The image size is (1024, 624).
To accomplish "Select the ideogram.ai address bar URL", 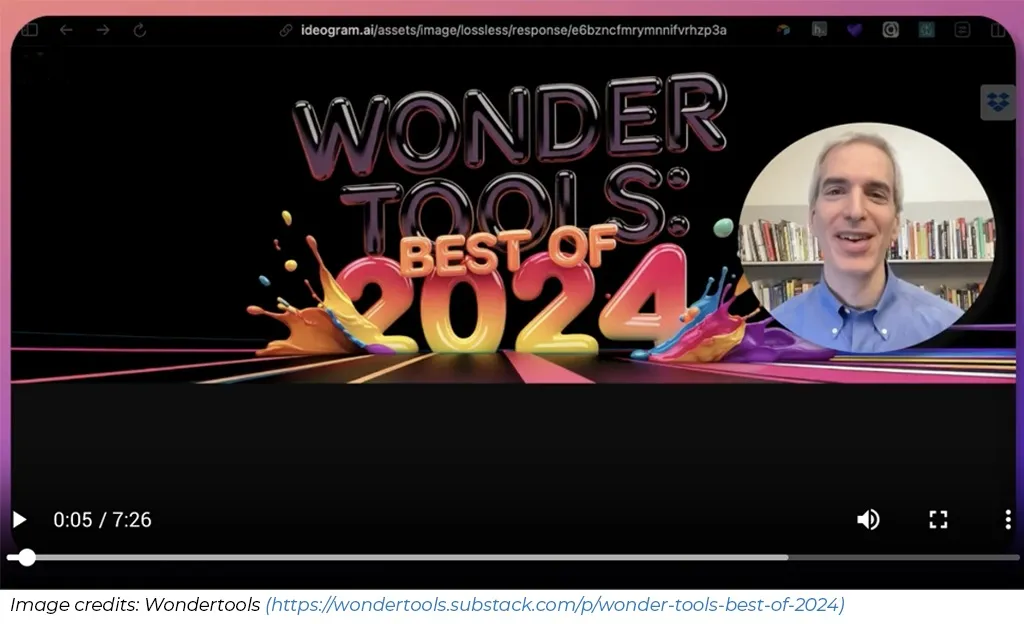I will point(513,30).
